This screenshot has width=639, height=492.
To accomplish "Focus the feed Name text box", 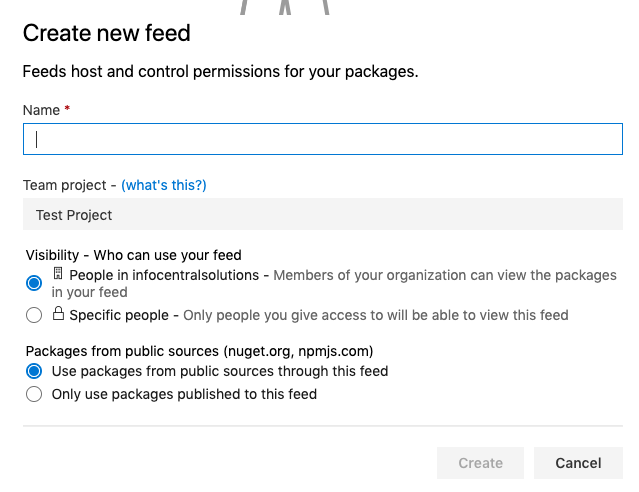I will click(x=323, y=139).
